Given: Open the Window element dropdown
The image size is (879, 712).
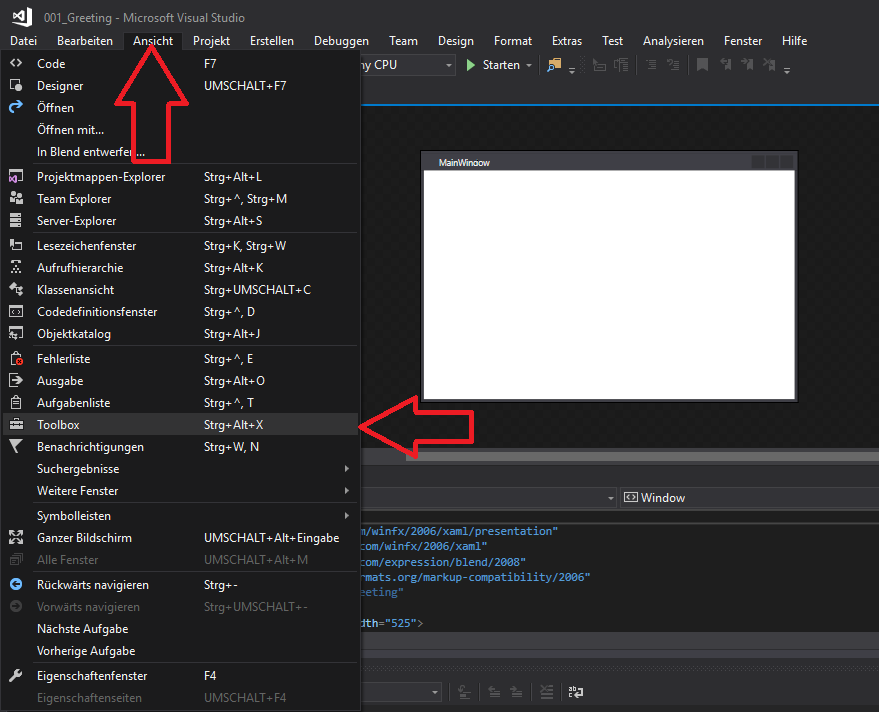Looking at the screenshot, I should coord(749,498).
